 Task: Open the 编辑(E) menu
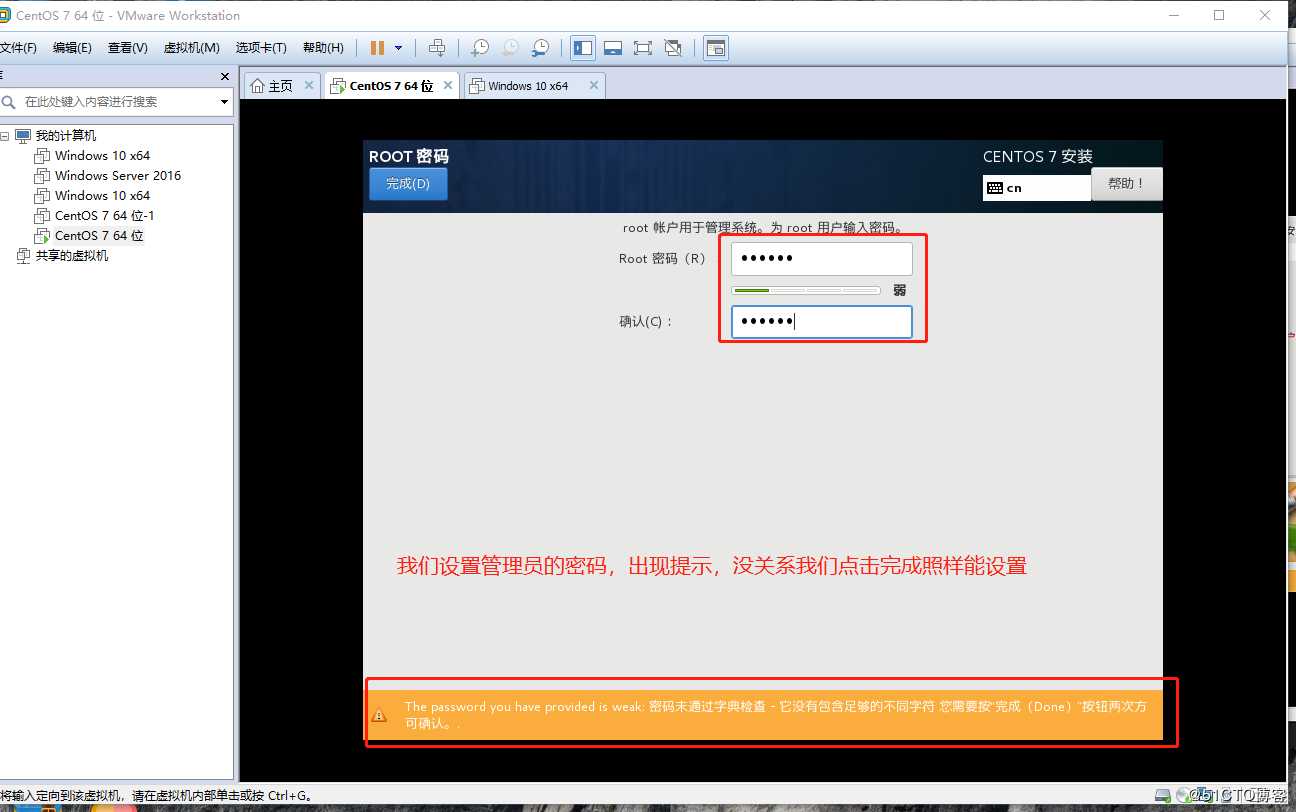tap(72, 48)
